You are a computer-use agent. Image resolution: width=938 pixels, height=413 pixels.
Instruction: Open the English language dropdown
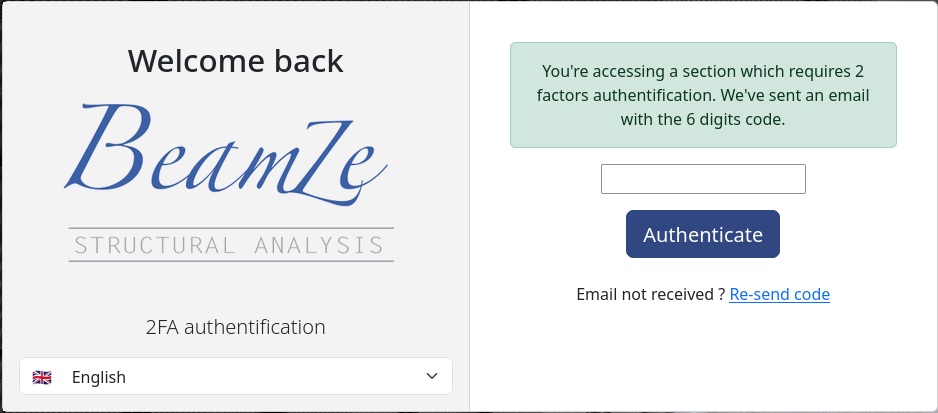(236, 376)
